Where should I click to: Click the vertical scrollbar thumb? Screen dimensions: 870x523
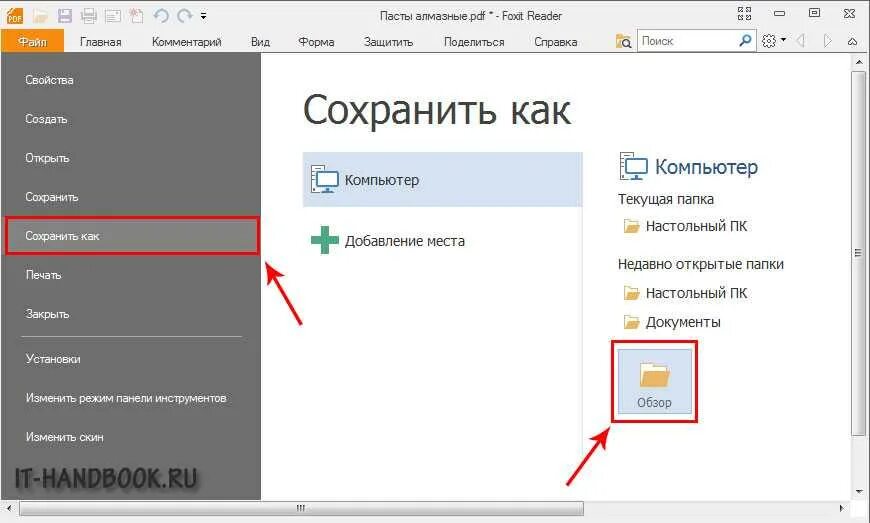[x=858, y=252]
